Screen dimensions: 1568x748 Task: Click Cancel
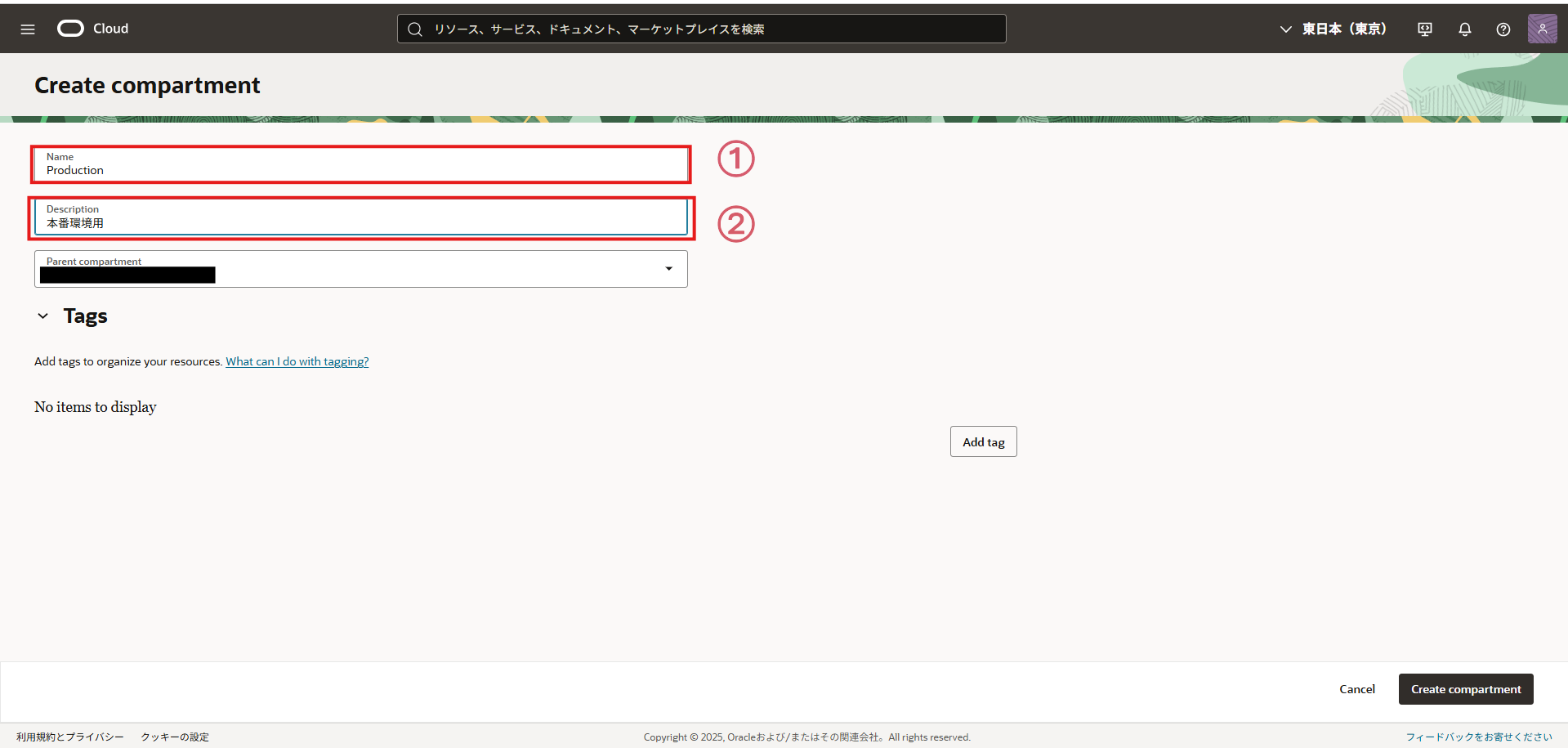[1357, 689]
